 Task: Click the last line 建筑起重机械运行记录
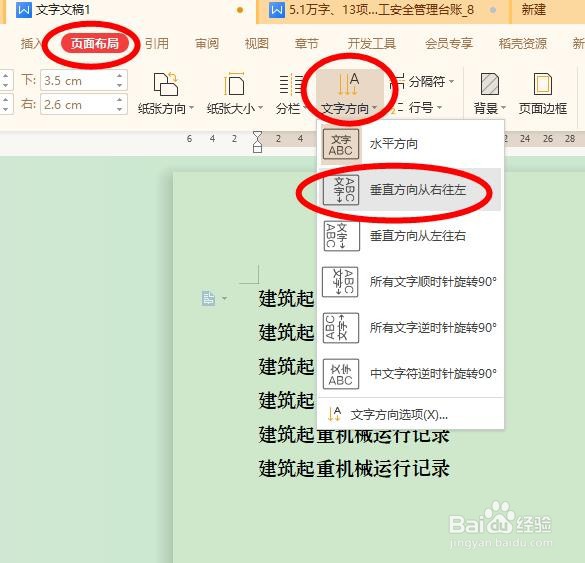(x=354, y=468)
